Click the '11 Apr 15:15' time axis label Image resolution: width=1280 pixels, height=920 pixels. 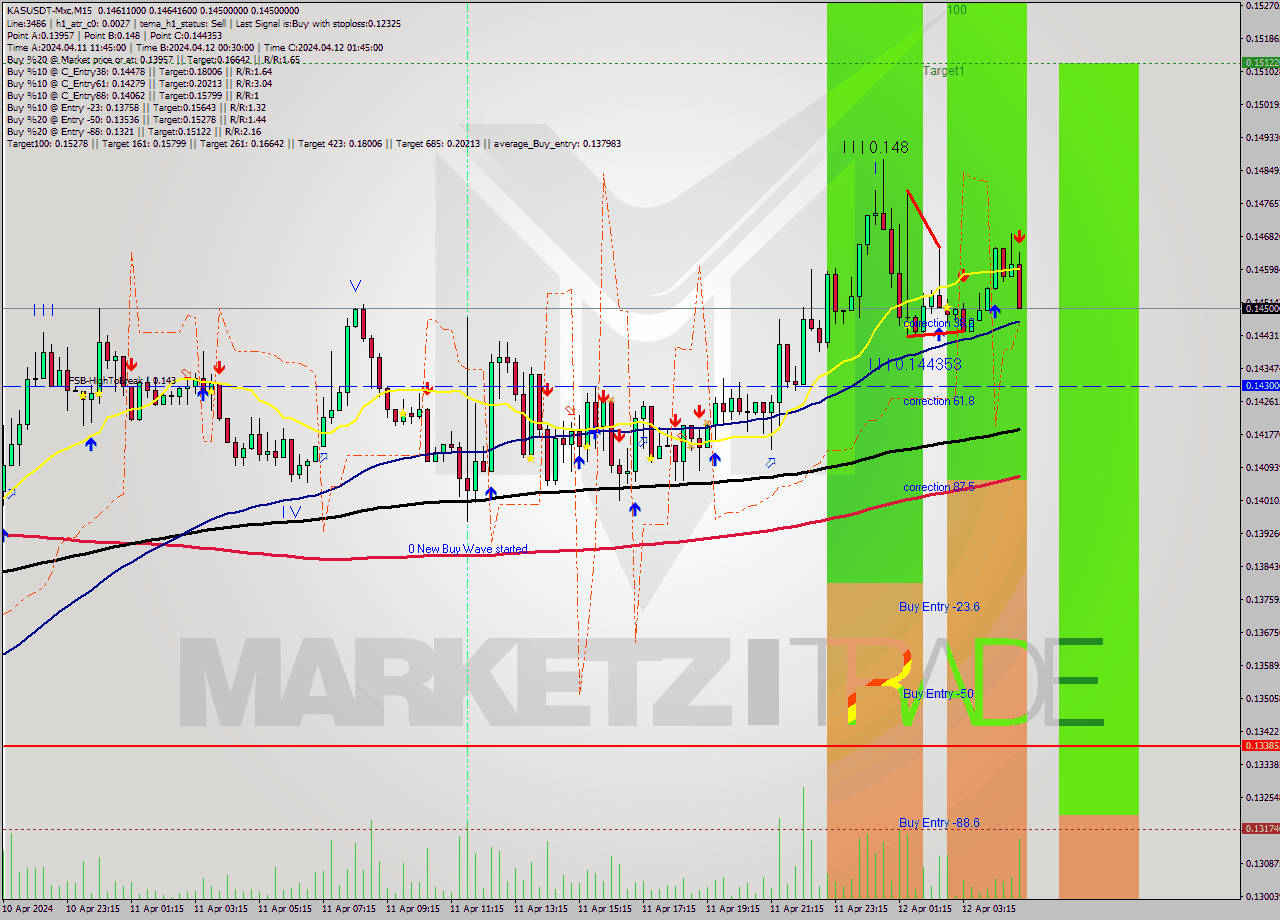click(x=604, y=909)
